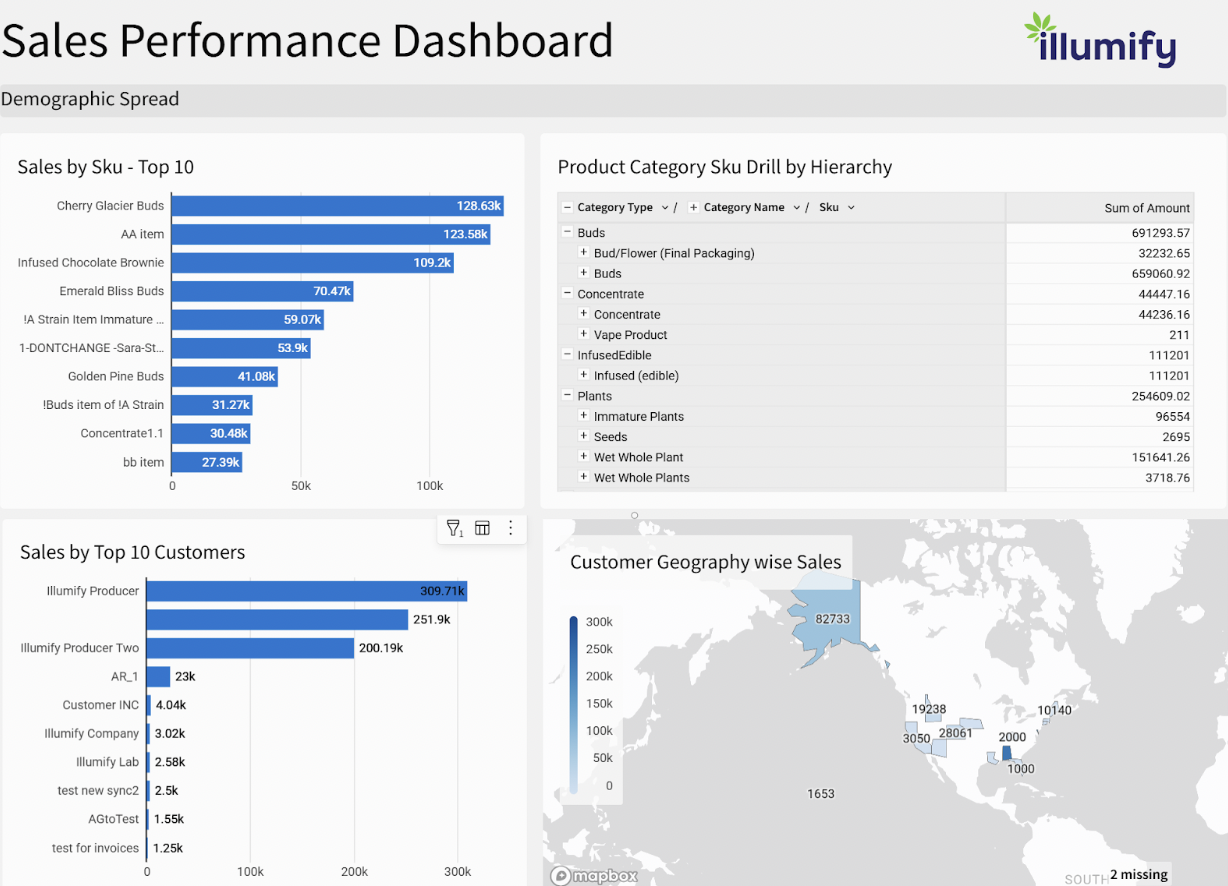The height and width of the screenshot is (886, 1228).
Task: Select the Demographic Spread section tab
Action: point(90,99)
